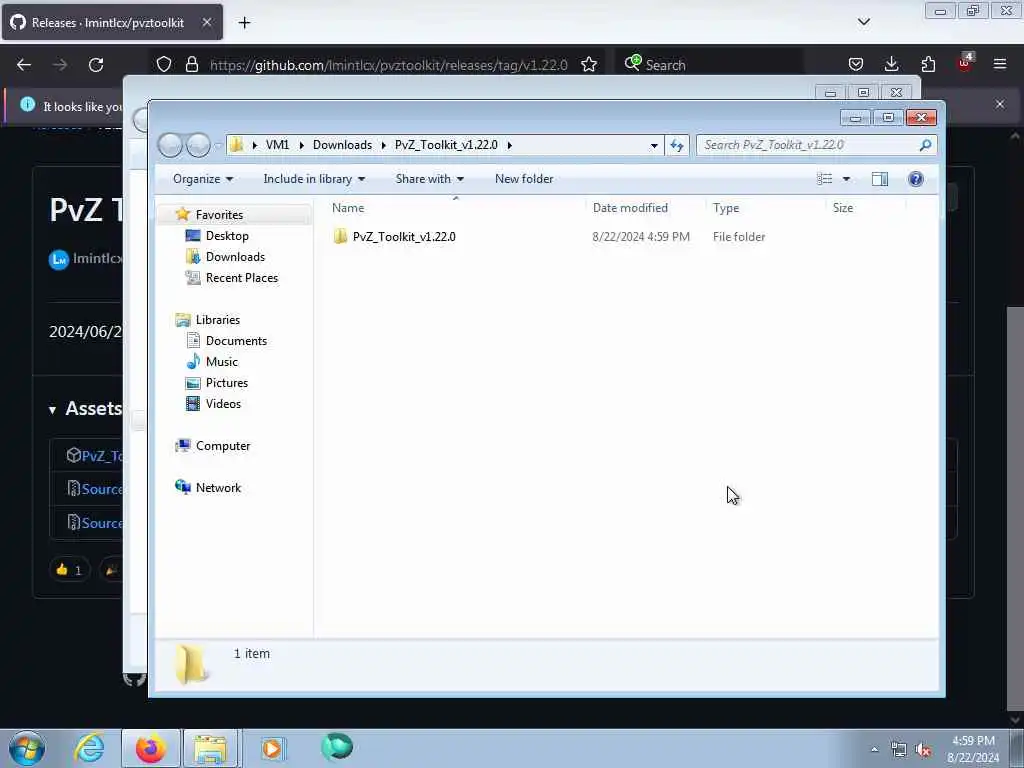This screenshot has height=768, width=1024.
Task: Show hidden tray icons arrow
Action: (x=874, y=749)
